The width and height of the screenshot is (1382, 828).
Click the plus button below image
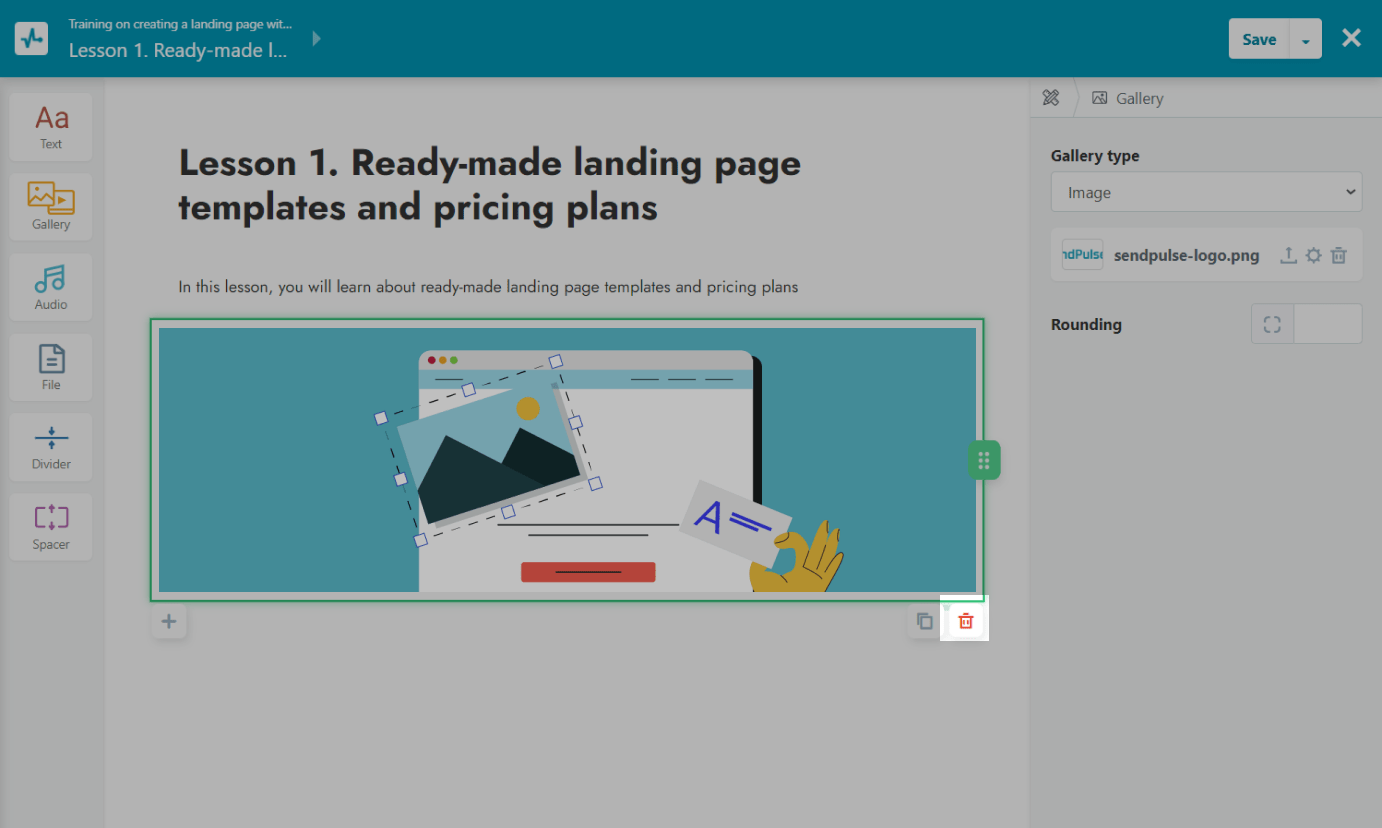[169, 622]
